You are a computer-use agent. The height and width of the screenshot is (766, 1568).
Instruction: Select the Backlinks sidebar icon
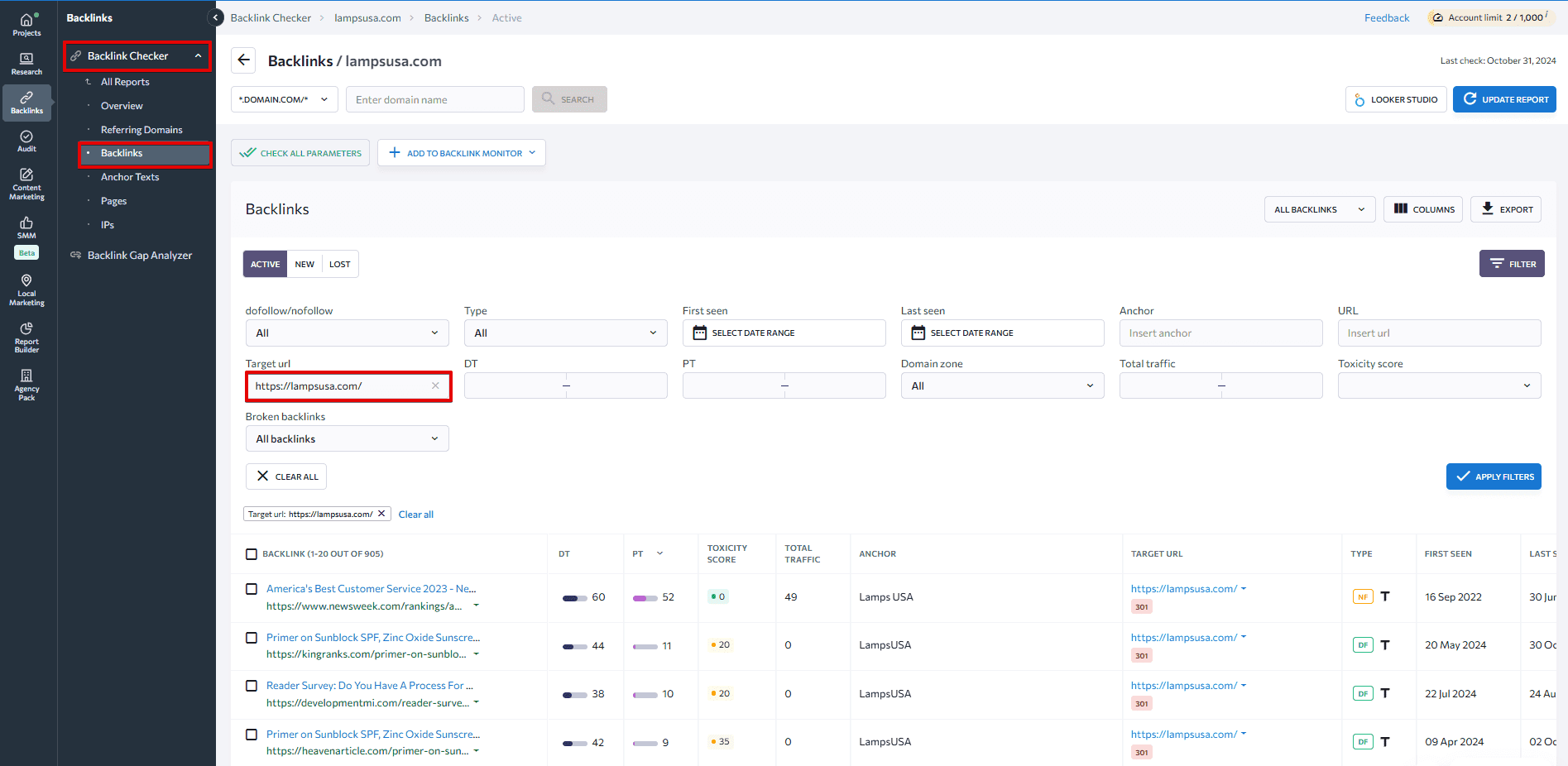(x=26, y=103)
